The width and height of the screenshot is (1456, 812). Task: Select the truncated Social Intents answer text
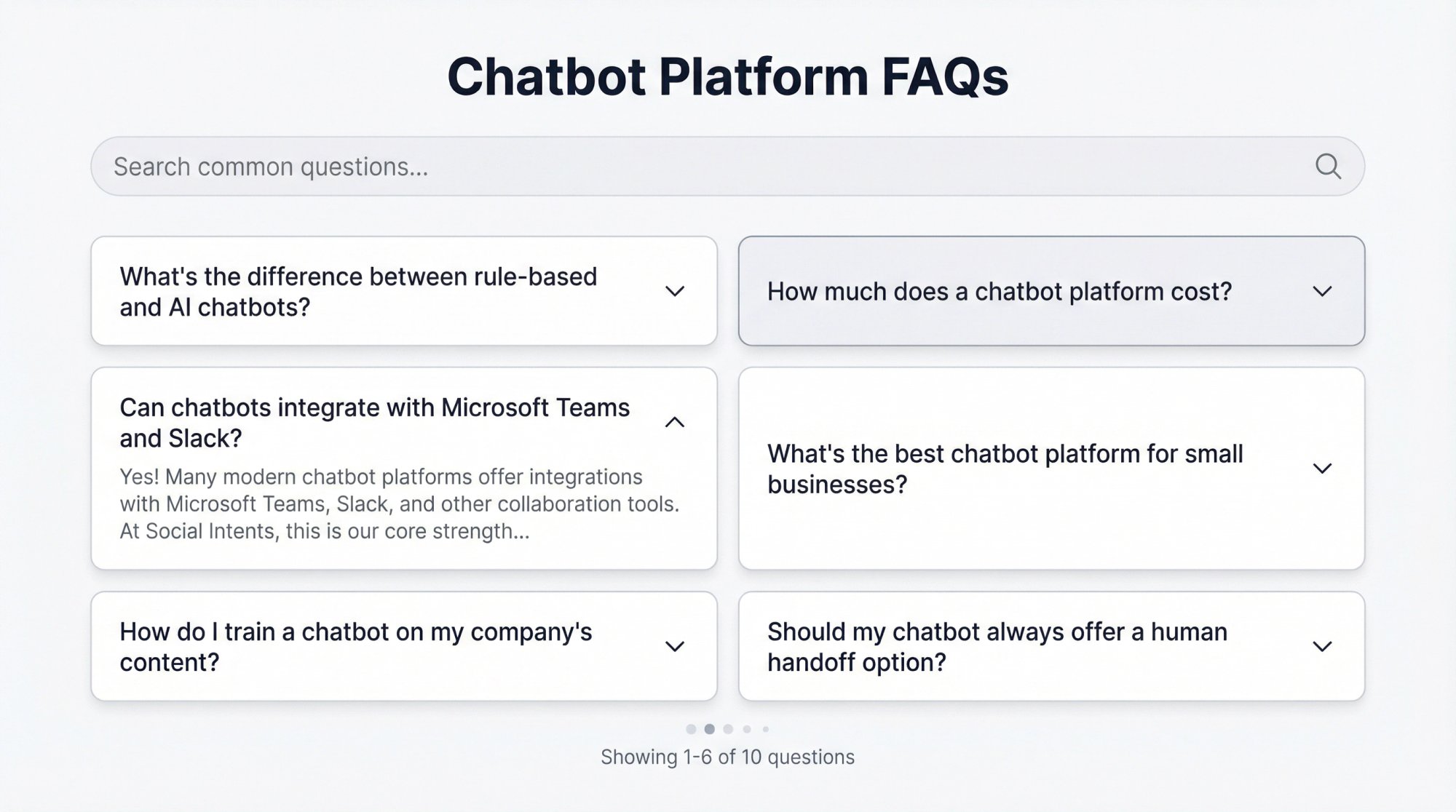[x=399, y=503]
